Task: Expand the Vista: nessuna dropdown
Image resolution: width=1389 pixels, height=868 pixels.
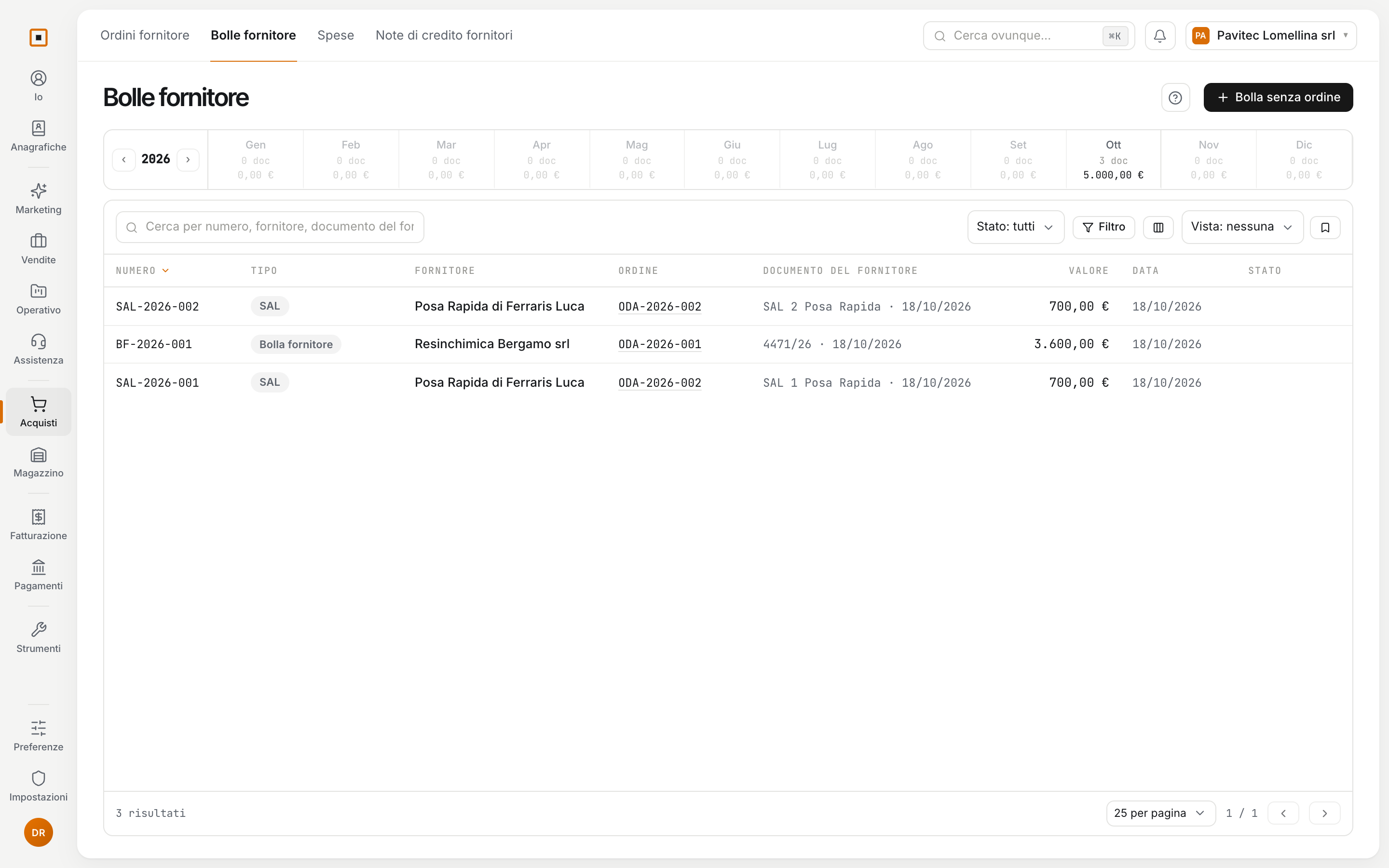Action: (1242, 227)
